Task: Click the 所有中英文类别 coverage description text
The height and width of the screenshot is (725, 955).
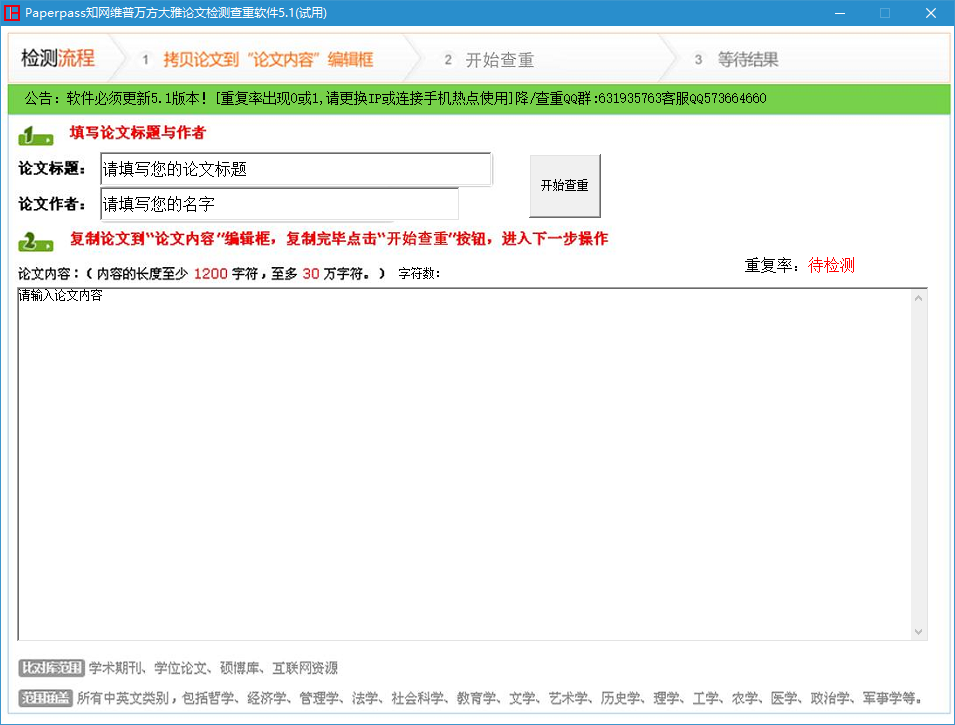Action: 499,698
